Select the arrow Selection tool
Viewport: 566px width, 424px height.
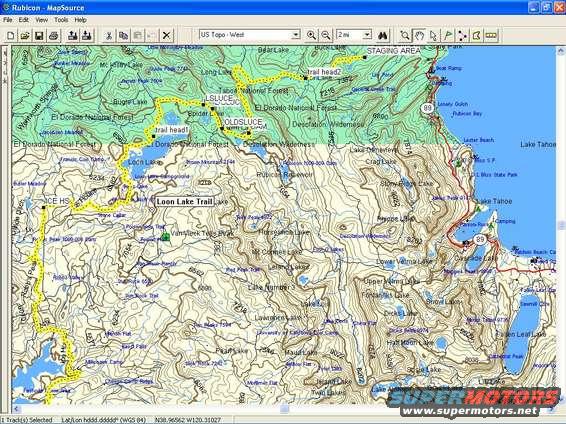pos(434,35)
